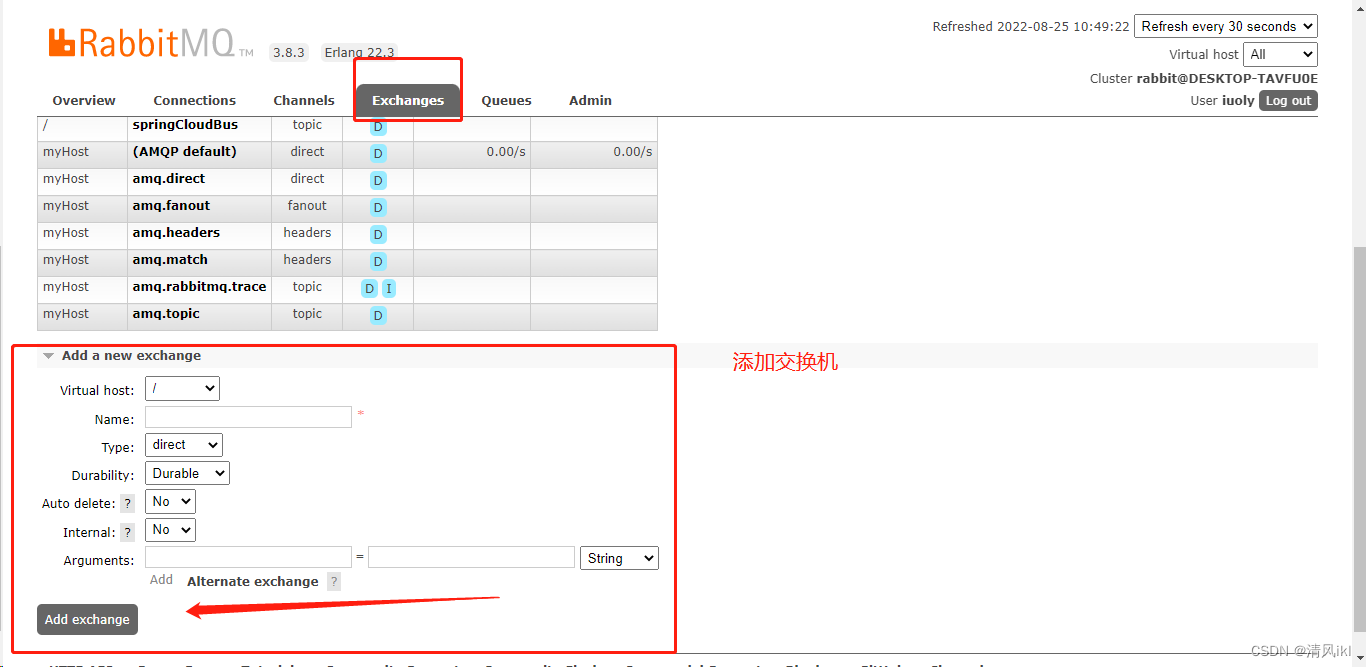Open the Virtual host dropdown in form
1366x667 pixels.
(x=182, y=388)
